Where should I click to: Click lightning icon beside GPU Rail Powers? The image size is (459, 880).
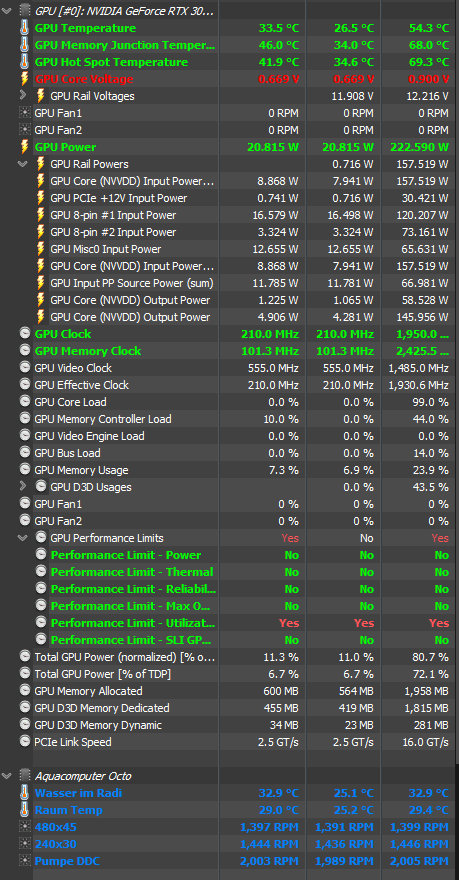pyautogui.click(x=40, y=164)
